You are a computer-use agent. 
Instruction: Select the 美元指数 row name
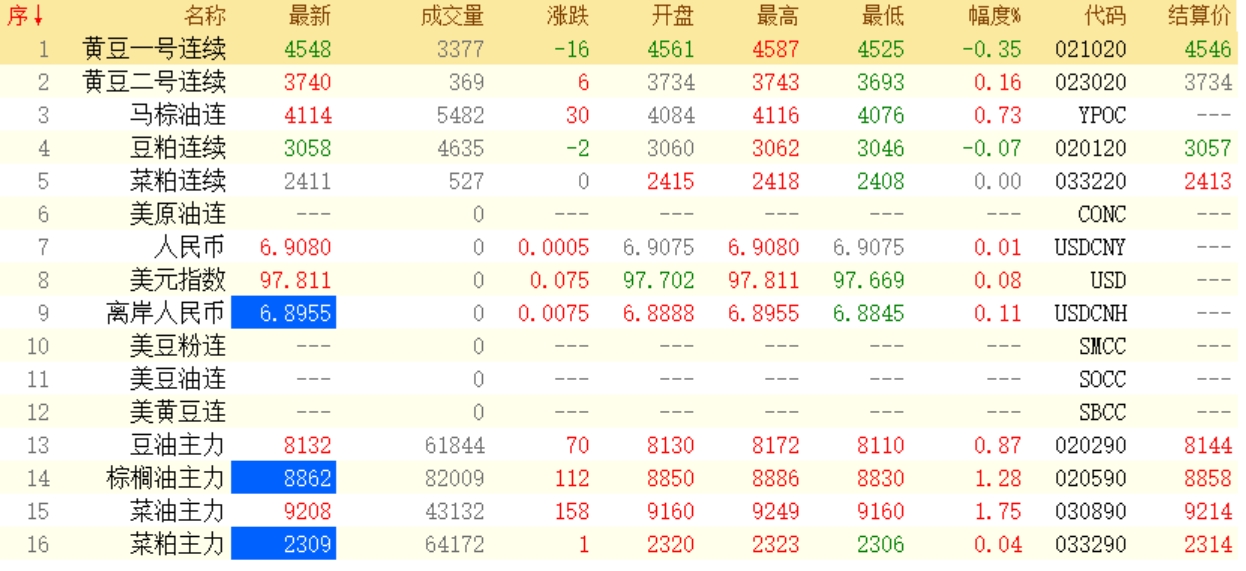point(177,280)
